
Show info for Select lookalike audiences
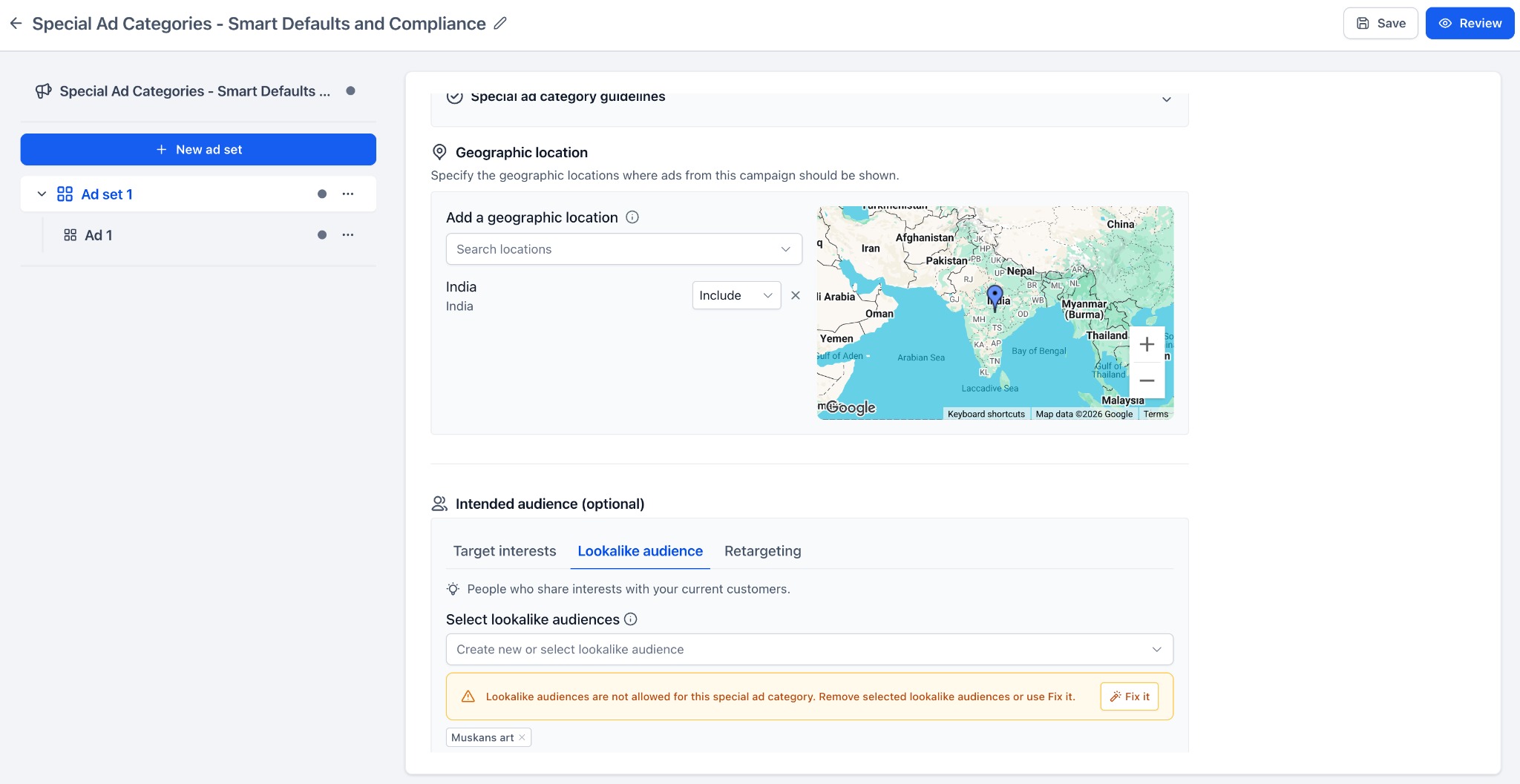point(631,619)
